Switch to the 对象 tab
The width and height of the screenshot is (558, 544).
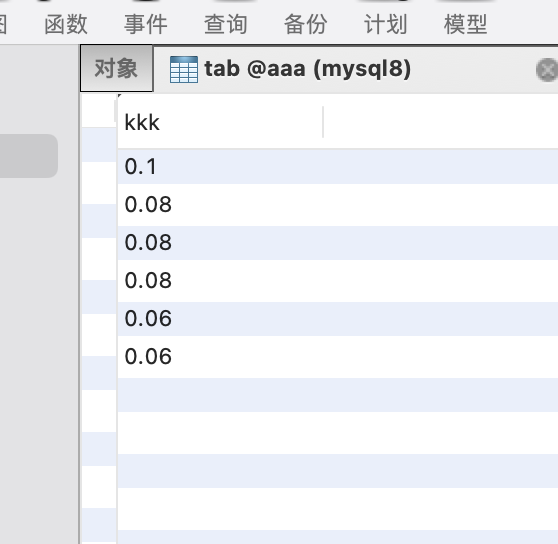[116, 68]
